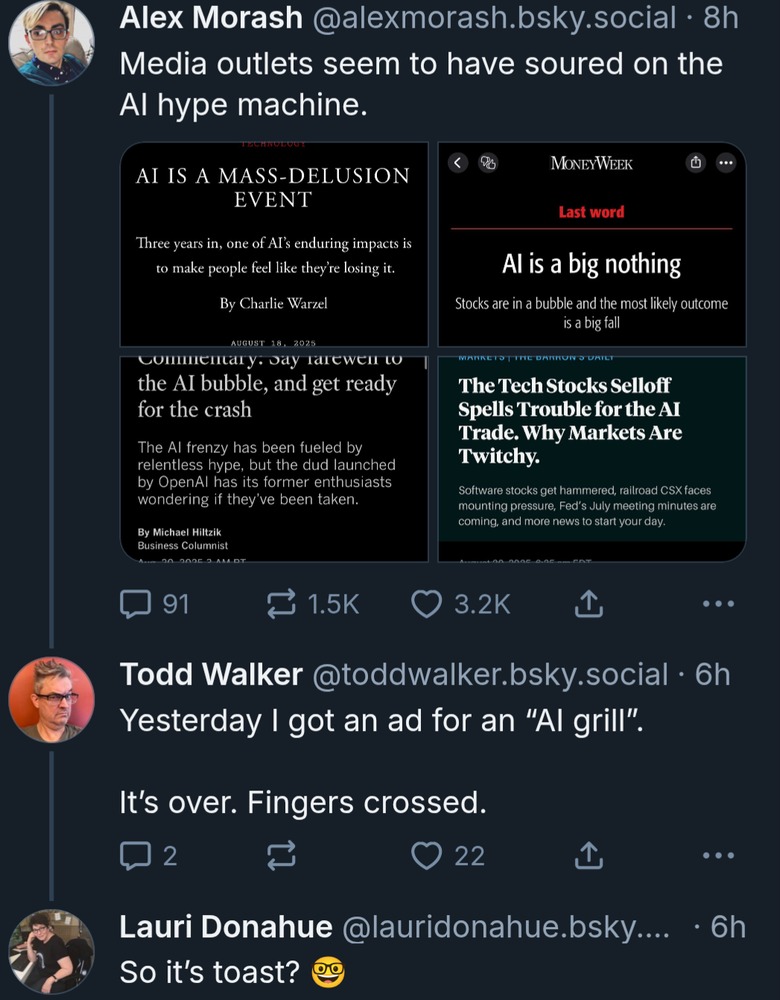The image size is (780, 1000).
Task: Share Todd Walker's post
Action: click(588, 855)
